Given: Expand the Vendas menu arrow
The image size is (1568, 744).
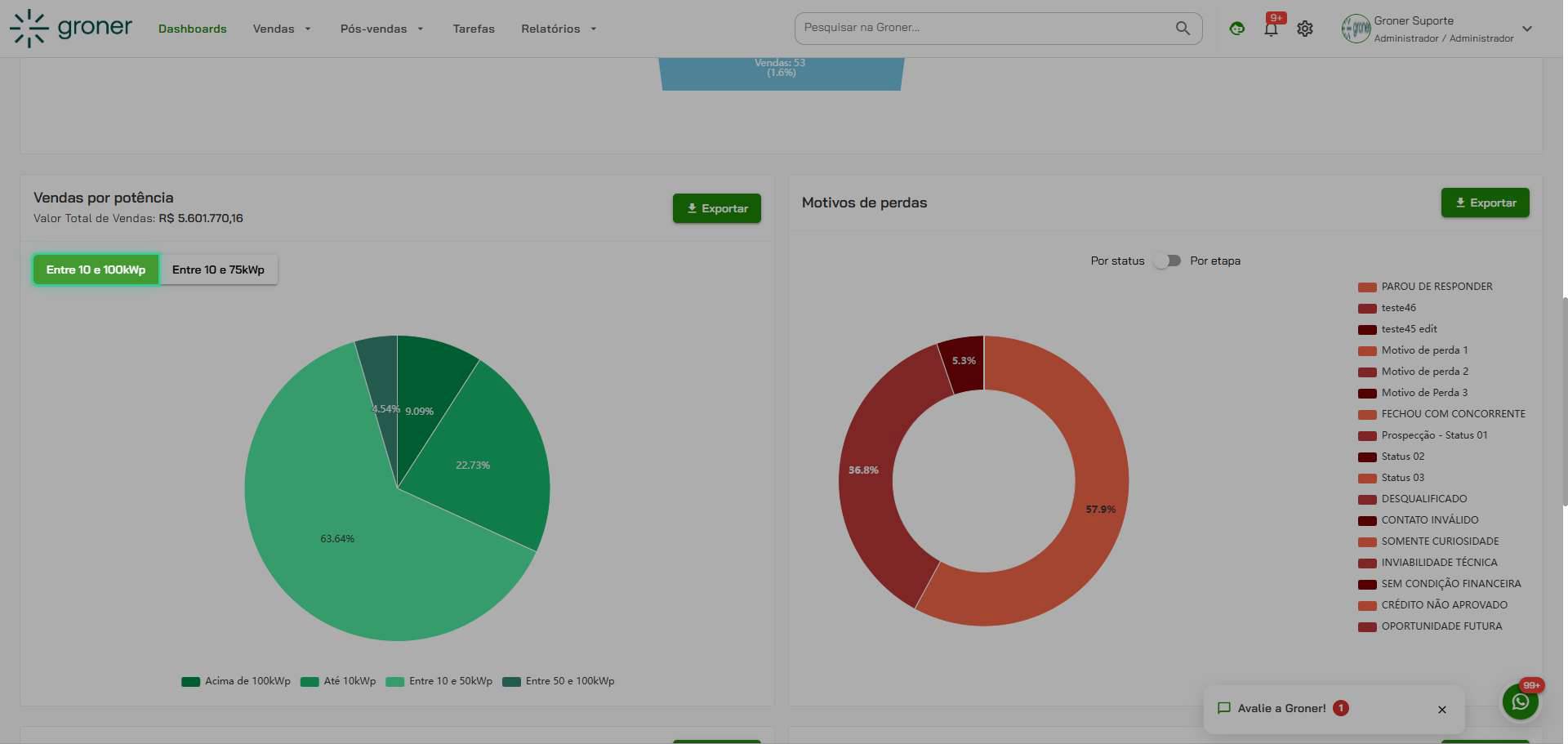Looking at the screenshot, I should [308, 29].
